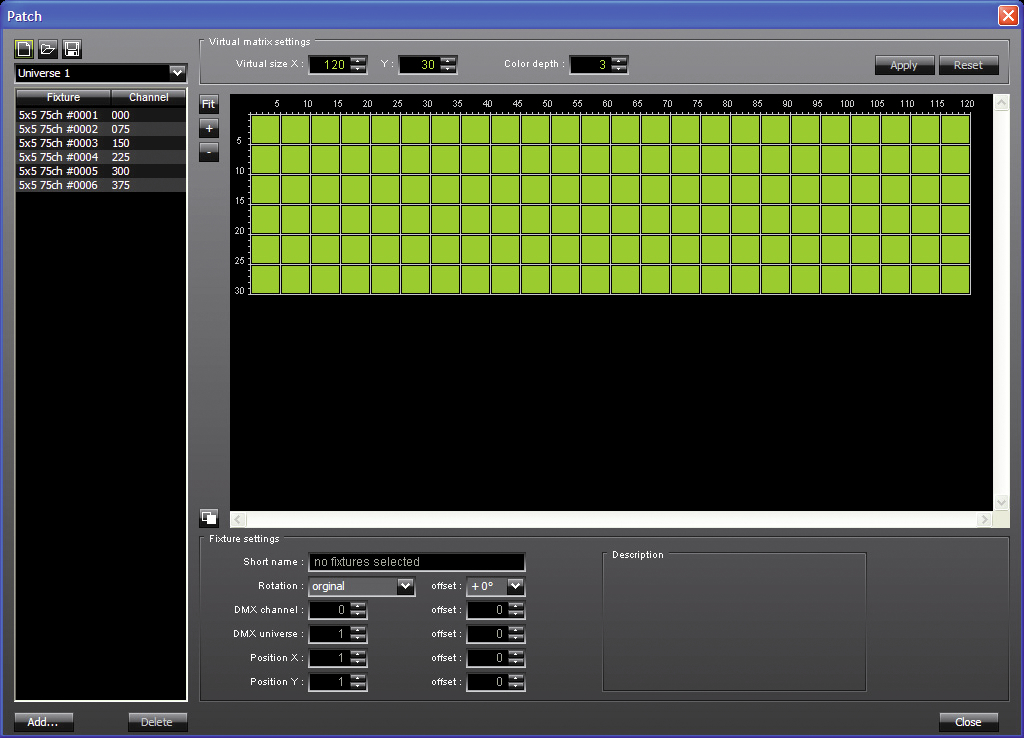
Task: Select fixture 5x5 75ch #0003
Action: click(x=58, y=143)
